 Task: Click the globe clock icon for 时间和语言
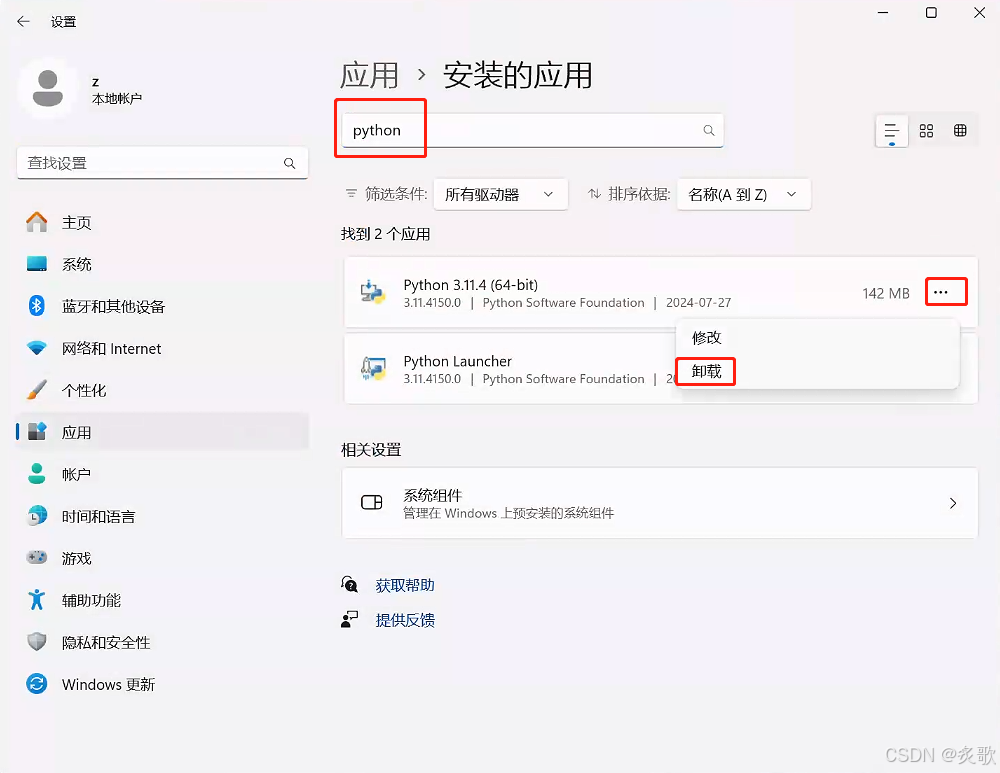coord(37,516)
